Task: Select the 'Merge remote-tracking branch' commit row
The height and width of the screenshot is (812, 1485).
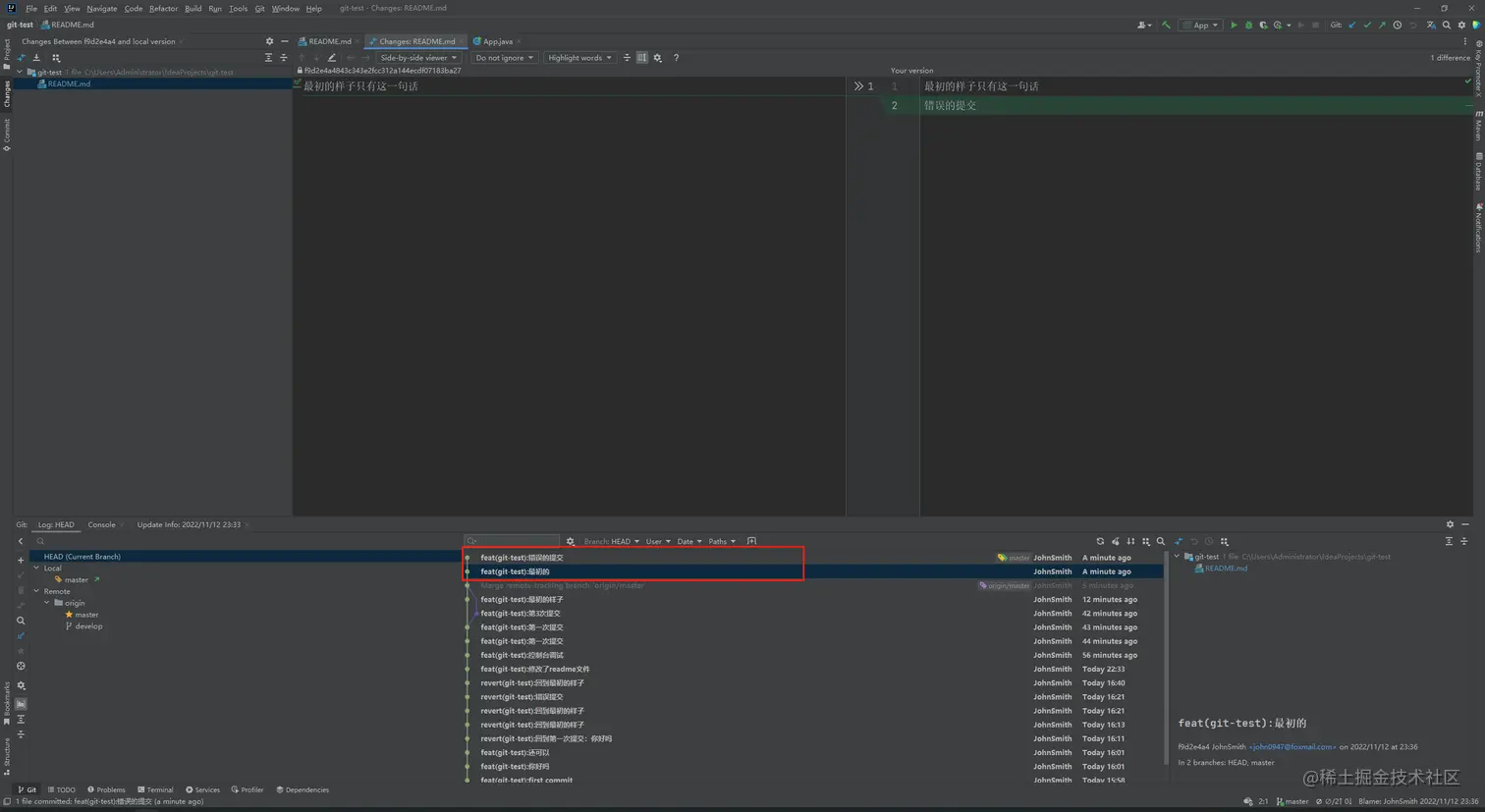Action: point(814,585)
